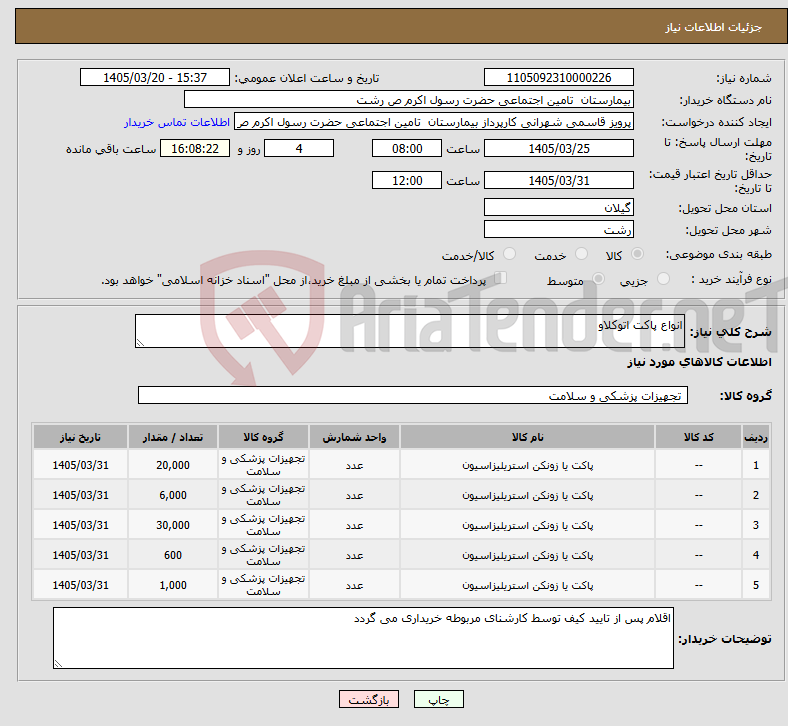The image size is (788, 726).
Task: Click the quantity cell 600
Action: click(173, 555)
